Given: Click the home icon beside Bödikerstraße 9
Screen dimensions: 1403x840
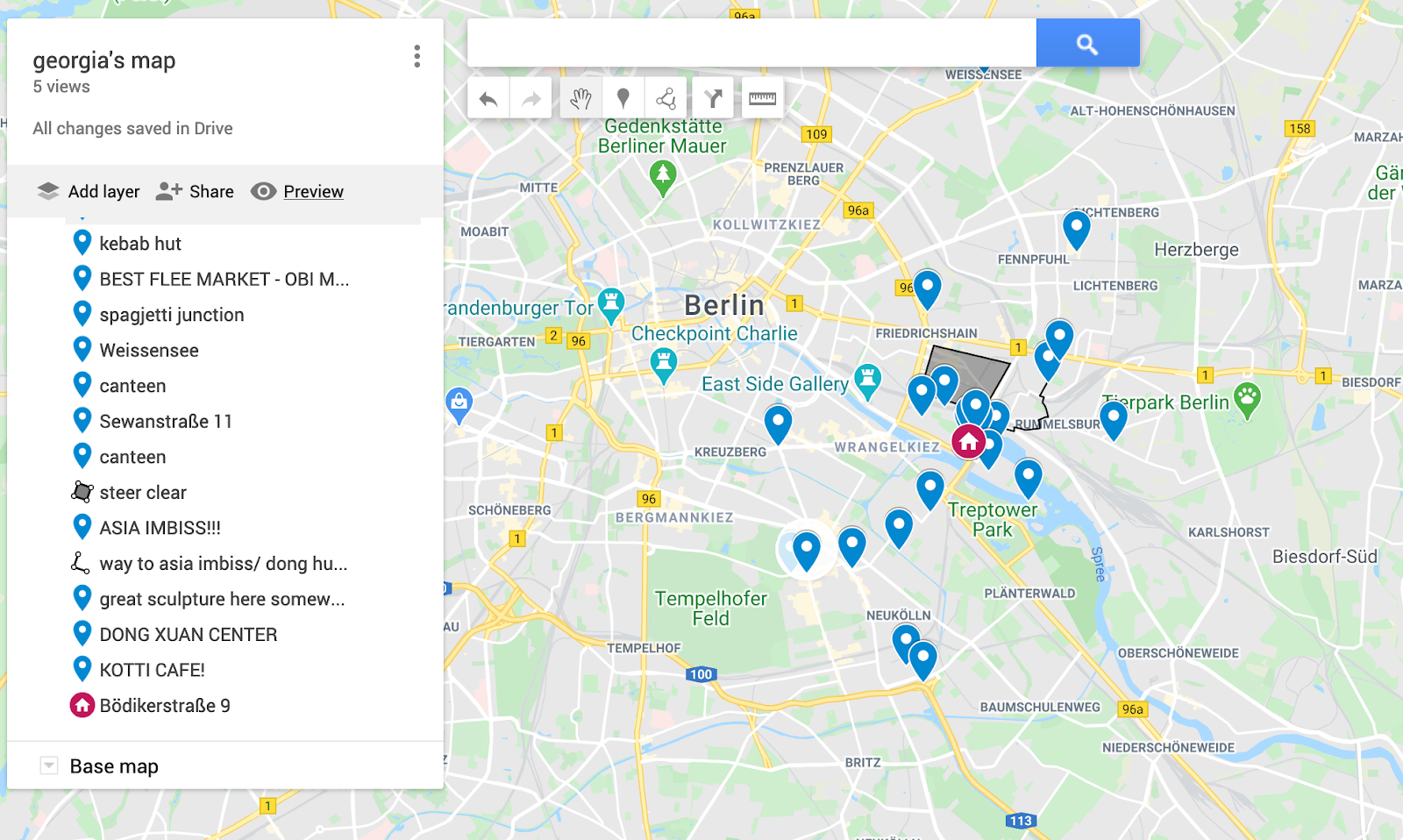Looking at the screenshot, I should pyautogui.click(x=82, y=705).
